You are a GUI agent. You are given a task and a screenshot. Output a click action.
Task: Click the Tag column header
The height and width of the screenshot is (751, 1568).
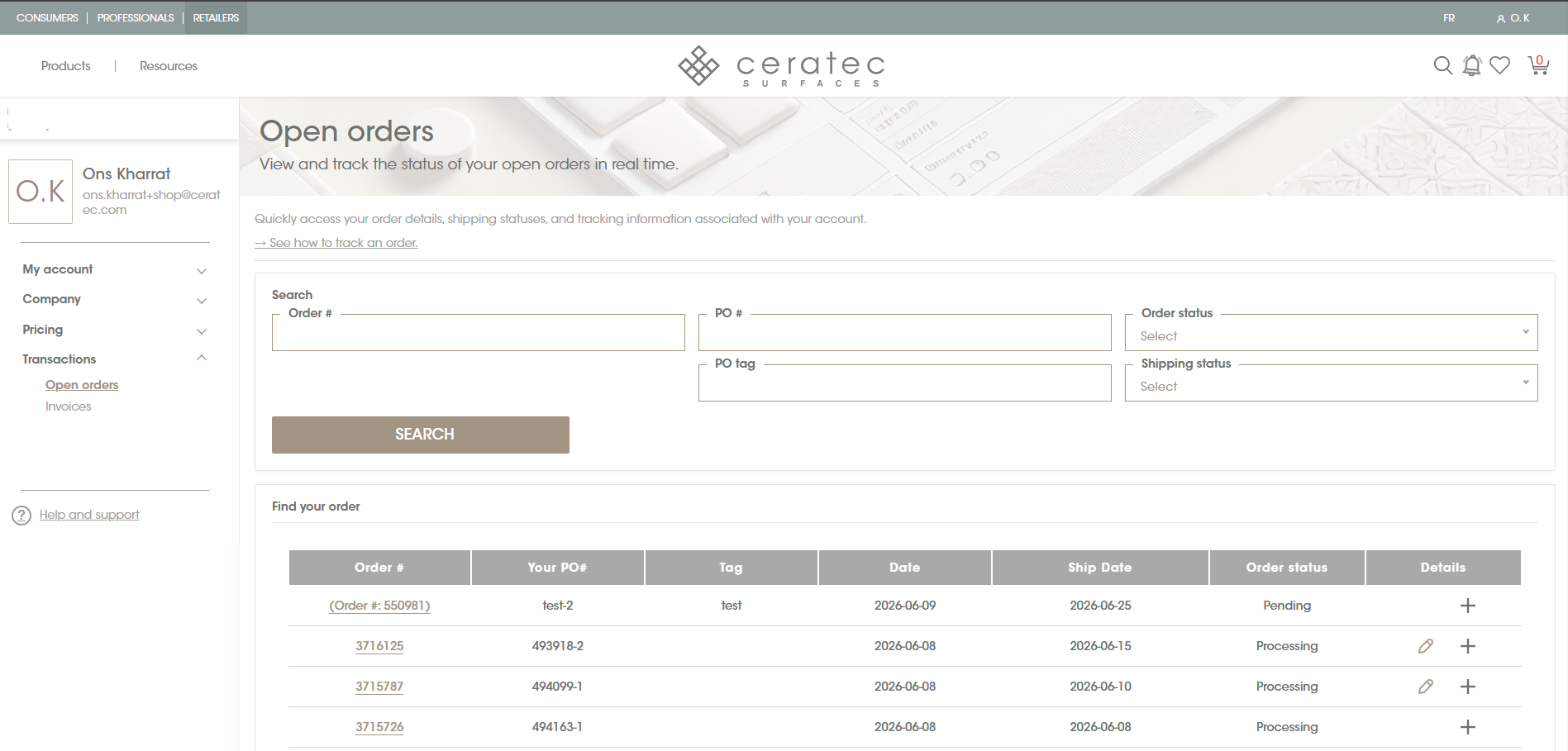click(x=732, y=568)
